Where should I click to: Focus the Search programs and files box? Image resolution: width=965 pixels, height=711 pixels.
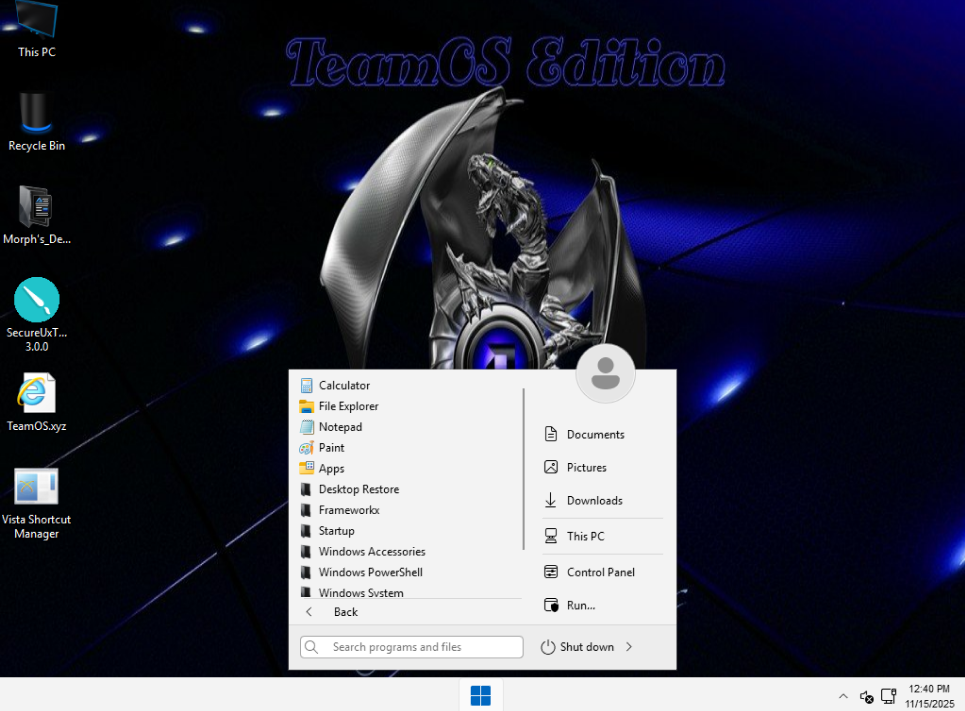tap(412, 647)
